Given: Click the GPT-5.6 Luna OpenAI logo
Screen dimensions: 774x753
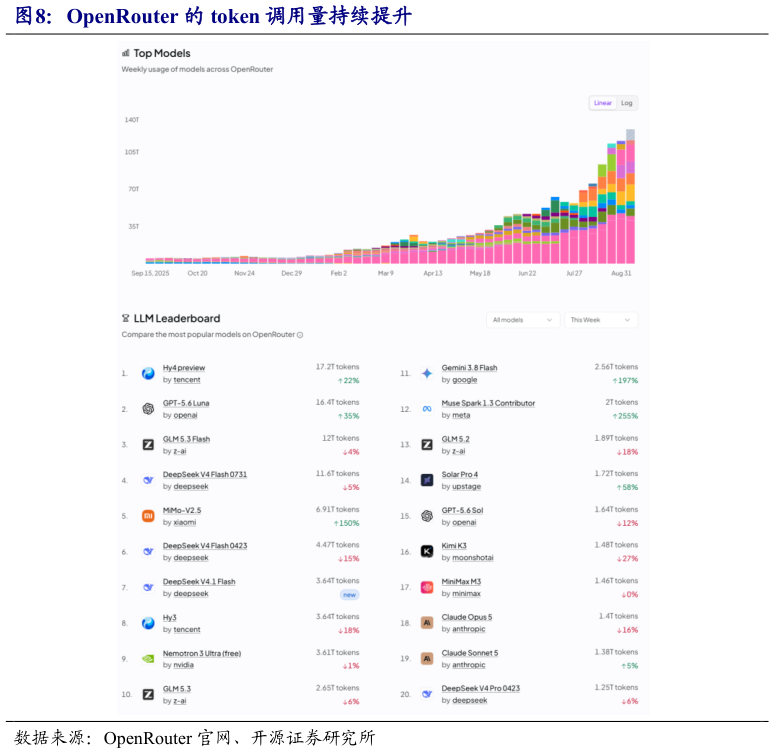Looking at the screenshot, I should coord(148,409).
